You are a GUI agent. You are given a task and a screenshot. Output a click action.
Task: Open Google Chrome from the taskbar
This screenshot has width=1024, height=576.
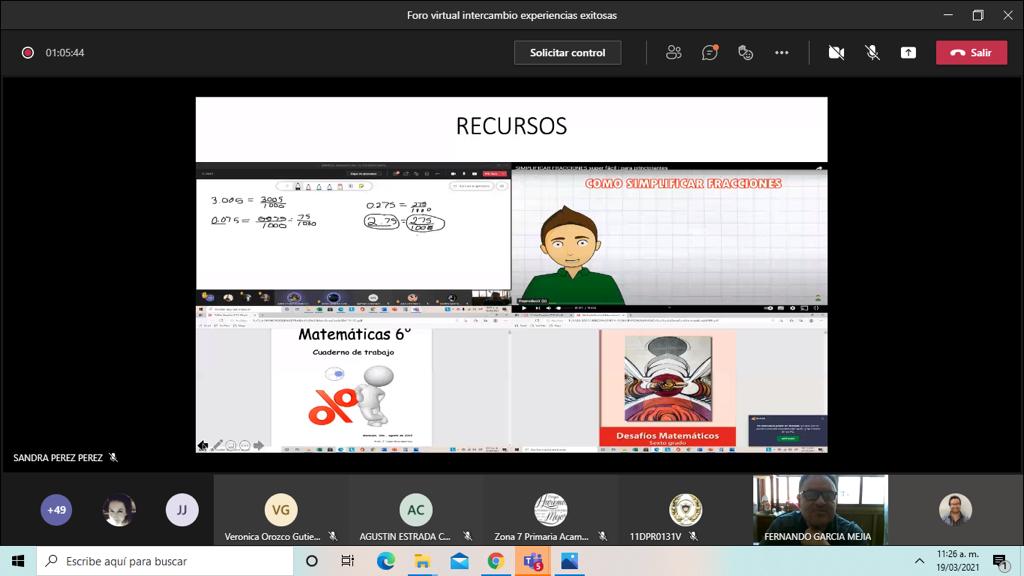click(x=495, y=561)
